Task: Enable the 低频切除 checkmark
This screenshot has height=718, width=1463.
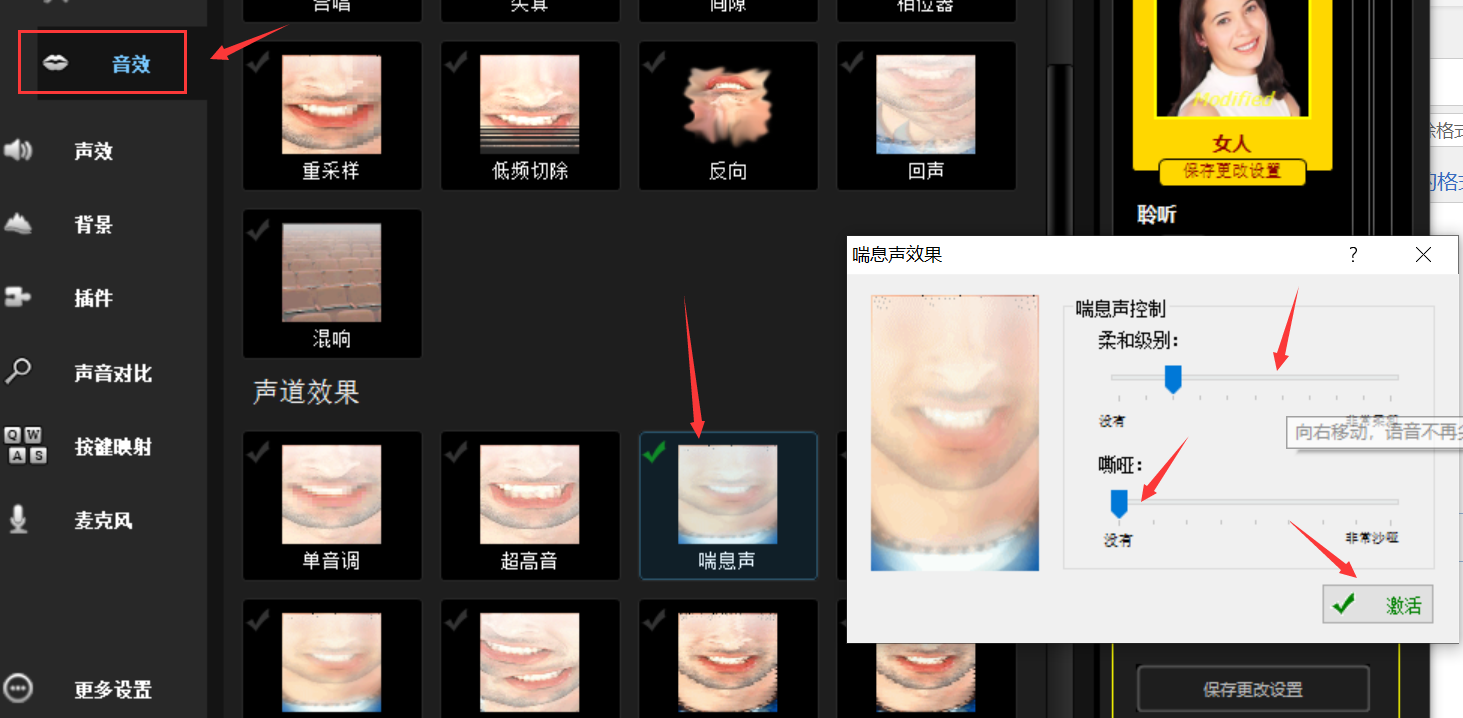Action: pos(456,62)
